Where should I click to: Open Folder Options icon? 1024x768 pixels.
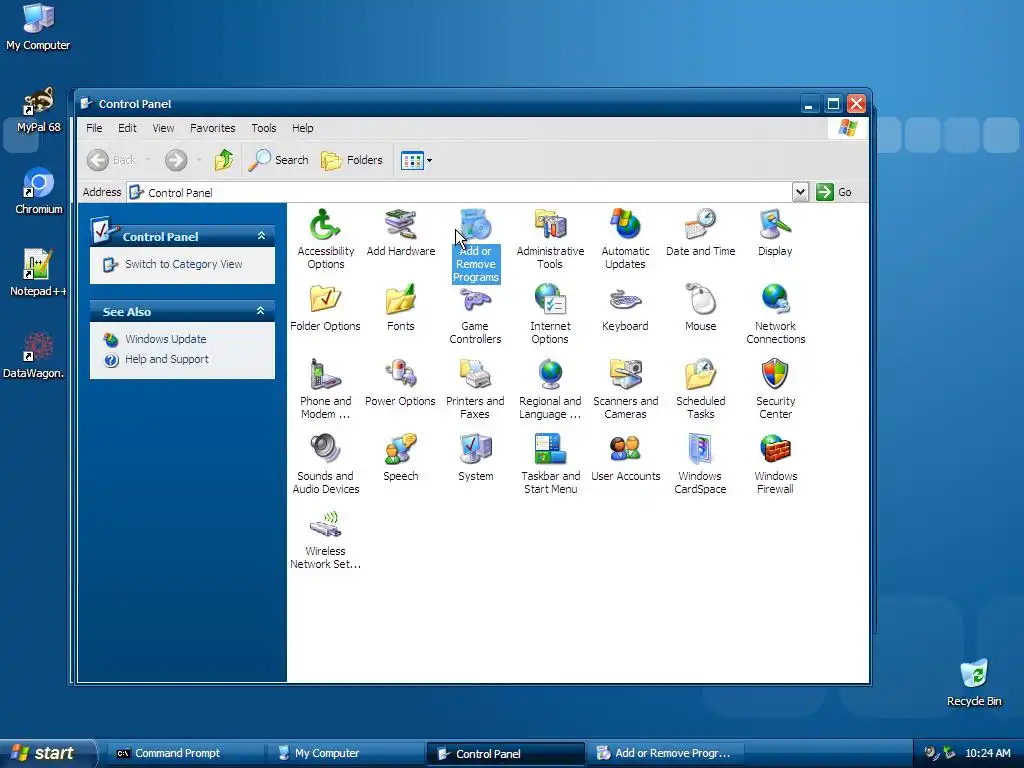[325, 308]
